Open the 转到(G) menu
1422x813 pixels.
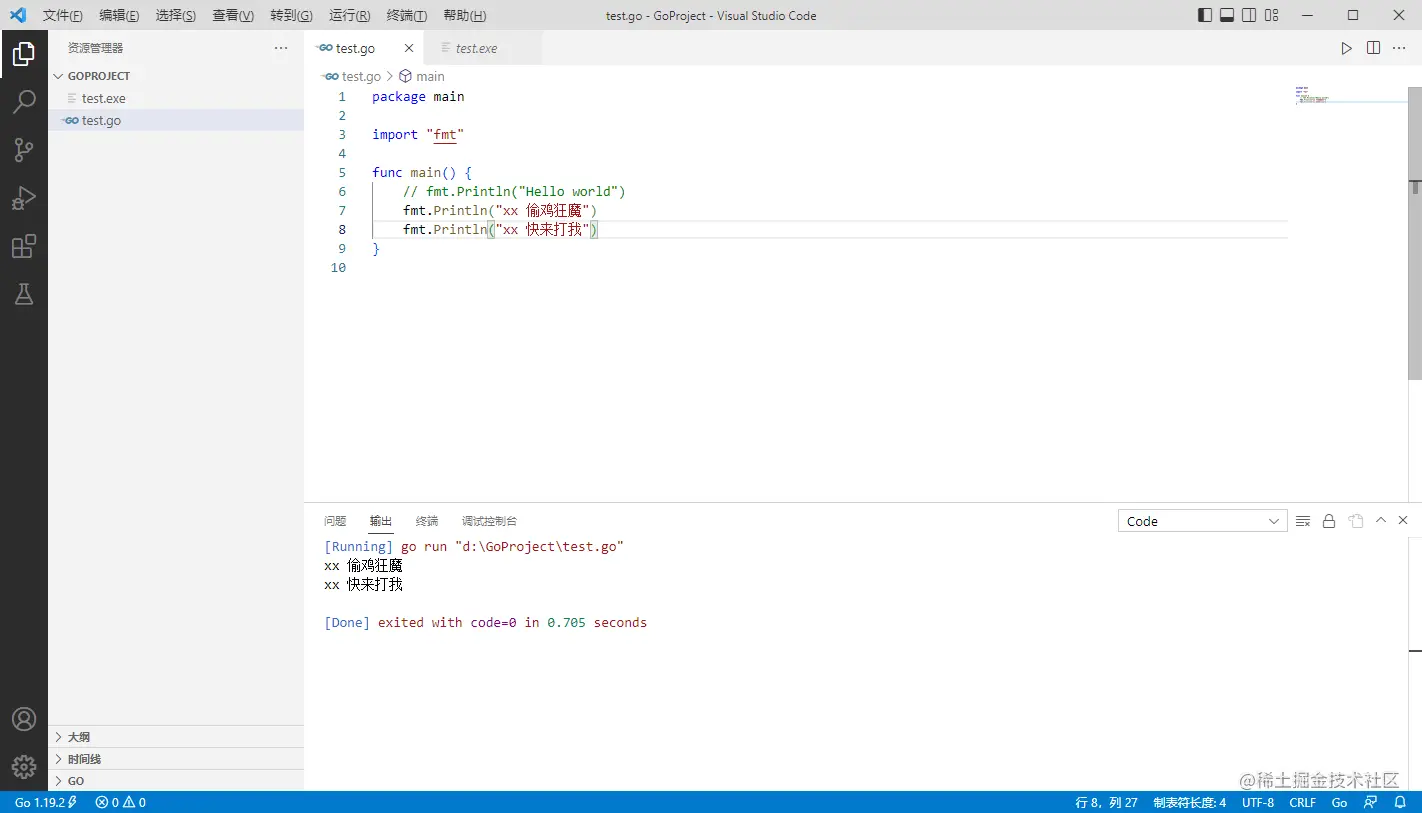[x=291, y=15]
